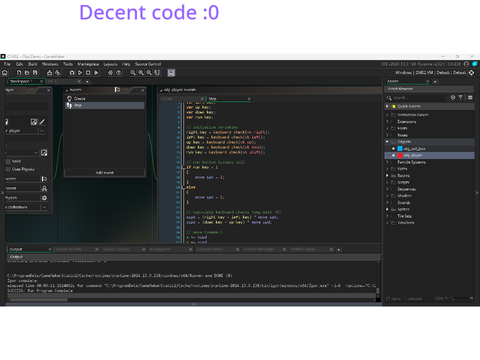Stop the running game icon

click(x=88, y=73)
